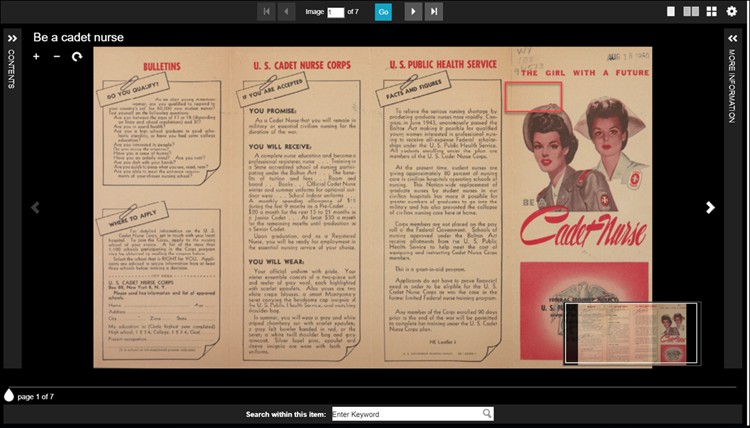
Task: Switch to single page view
Action: click(669, 11)
